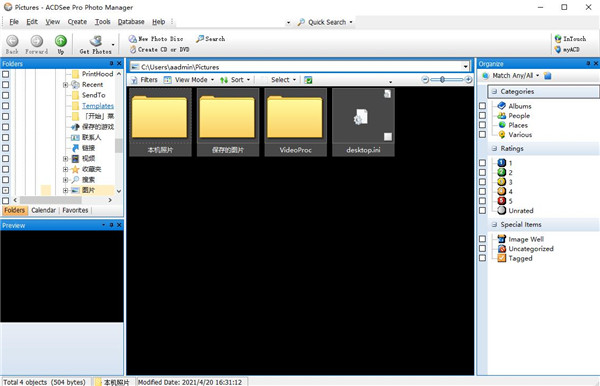Collapse the Categories section
Image resolution: width=600 pixels, height=386 pixels.
(x=494, y=91)
